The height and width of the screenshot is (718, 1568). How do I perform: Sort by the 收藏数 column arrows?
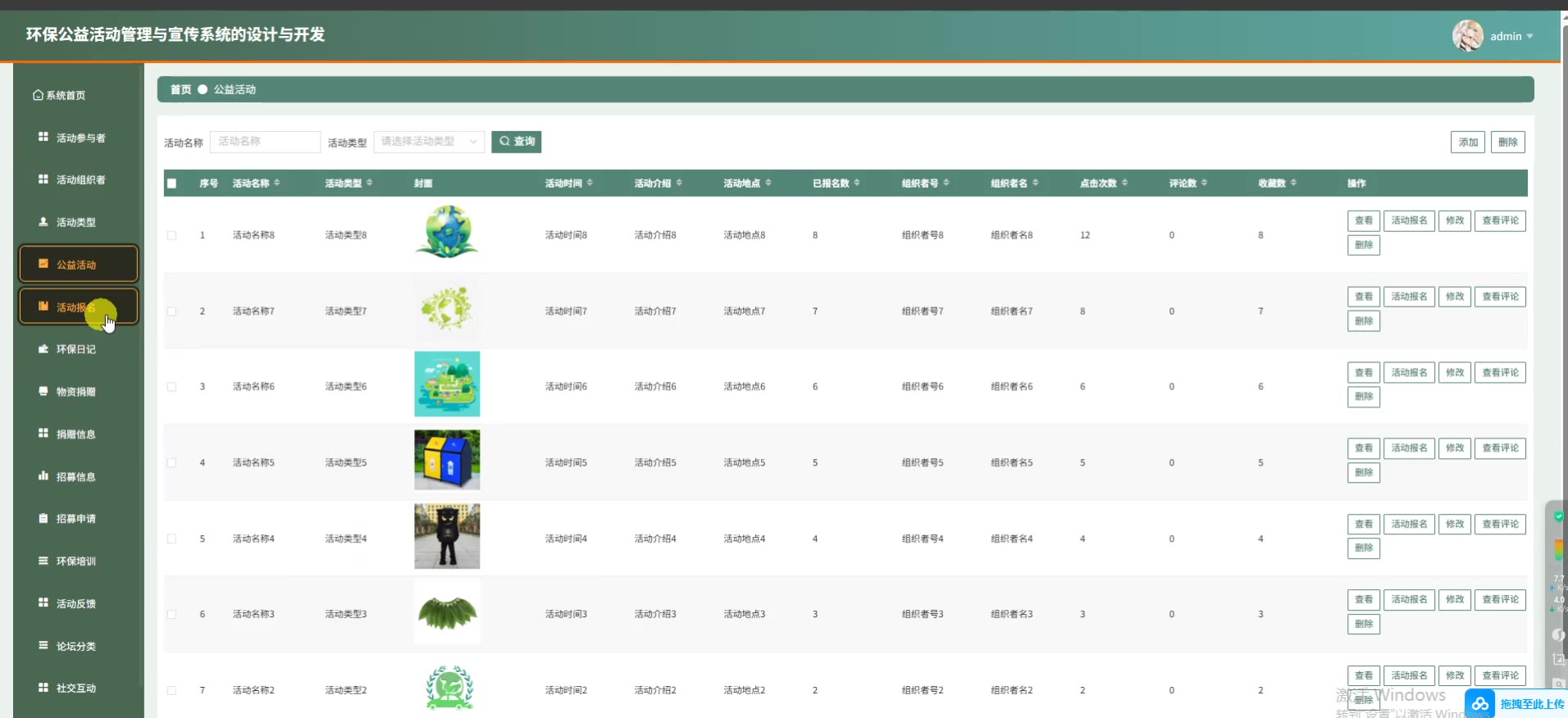pos(1294,183)
